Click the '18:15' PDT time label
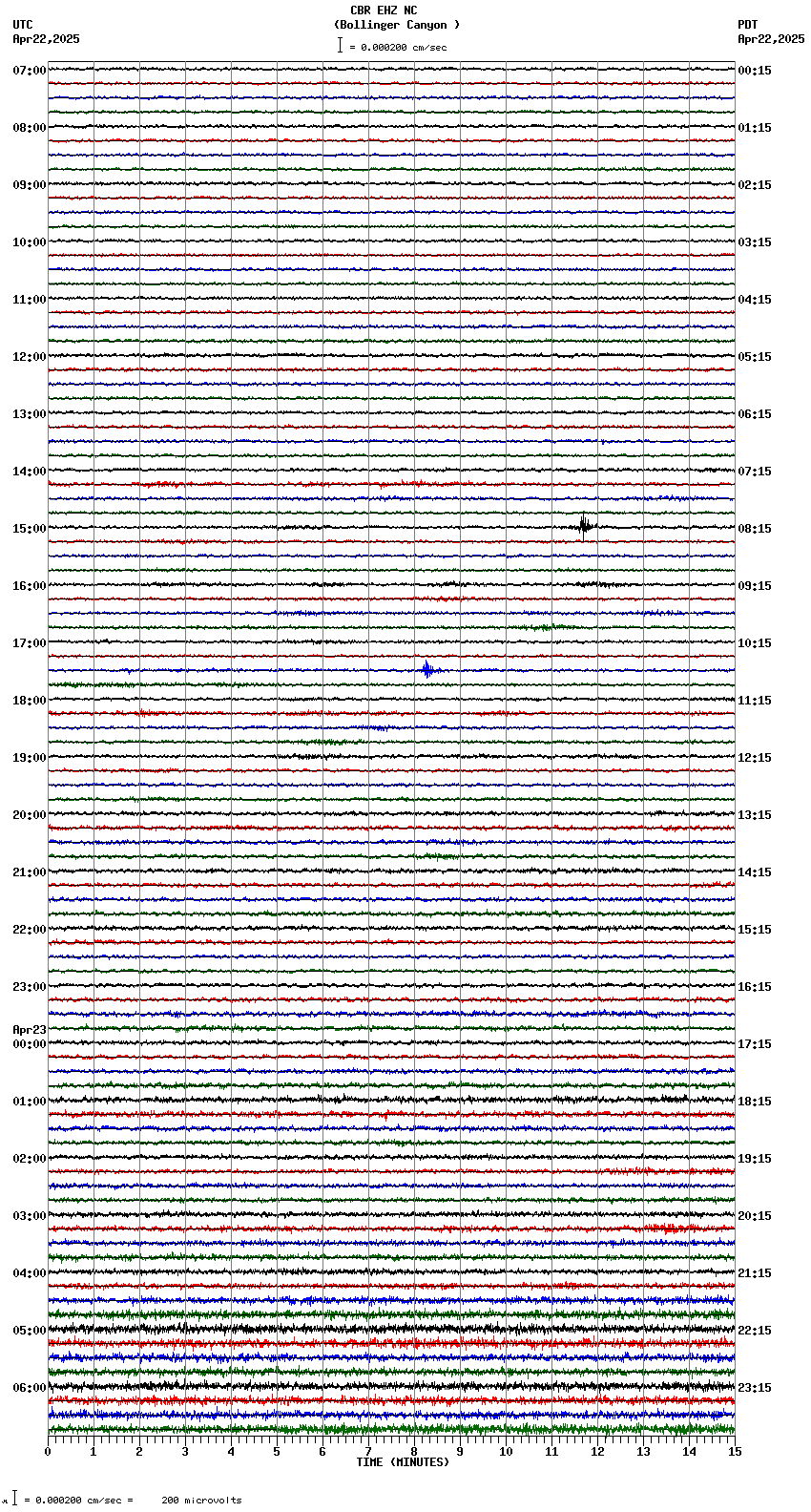Image resolution: width=811 pixels, height=1512 pixels. [x=755, y=1102]
